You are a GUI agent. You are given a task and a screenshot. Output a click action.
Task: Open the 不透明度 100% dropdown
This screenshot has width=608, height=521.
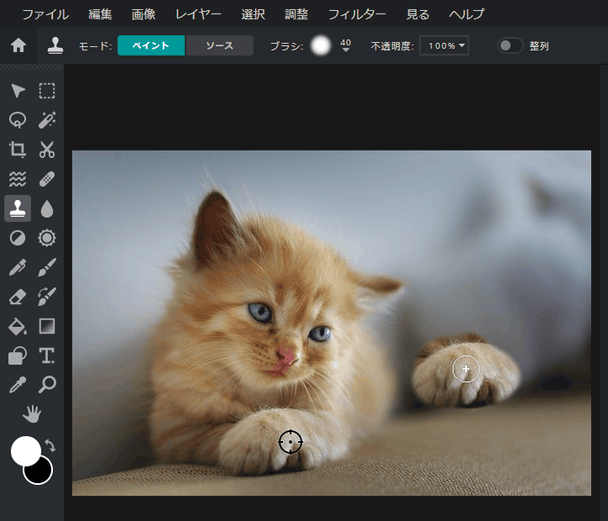click(x=444, y=46)
